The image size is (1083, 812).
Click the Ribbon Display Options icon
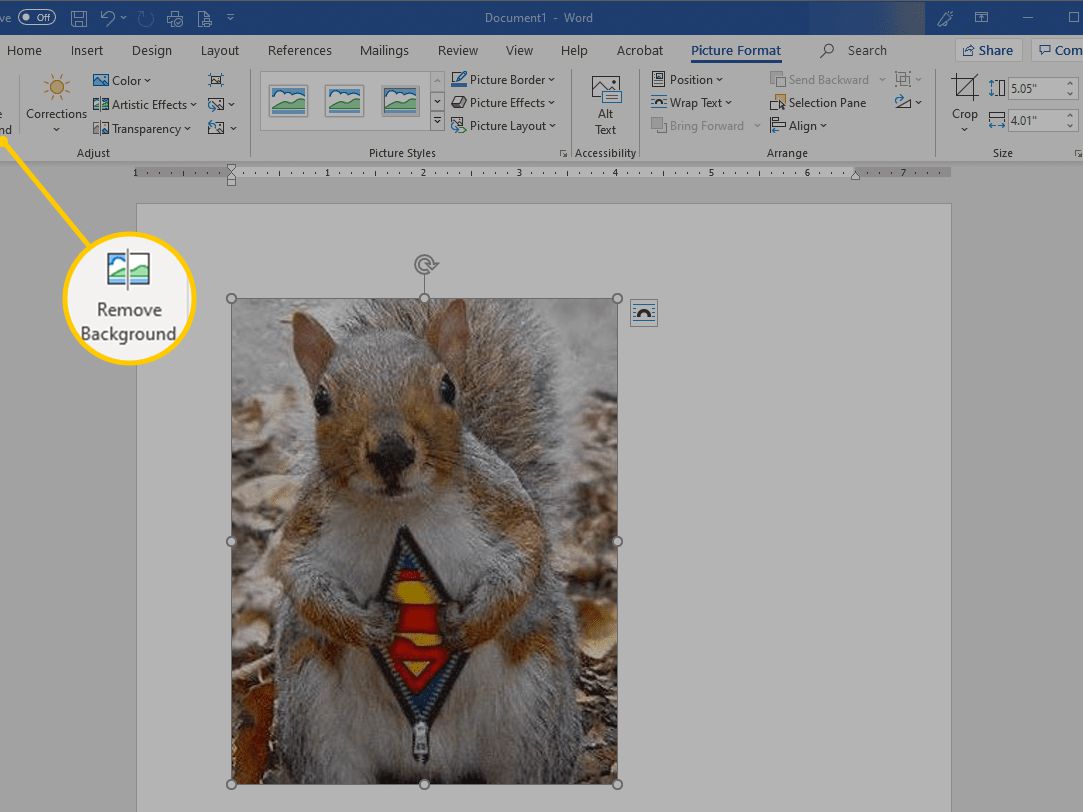pyautogui.click(x=981, y=17)
